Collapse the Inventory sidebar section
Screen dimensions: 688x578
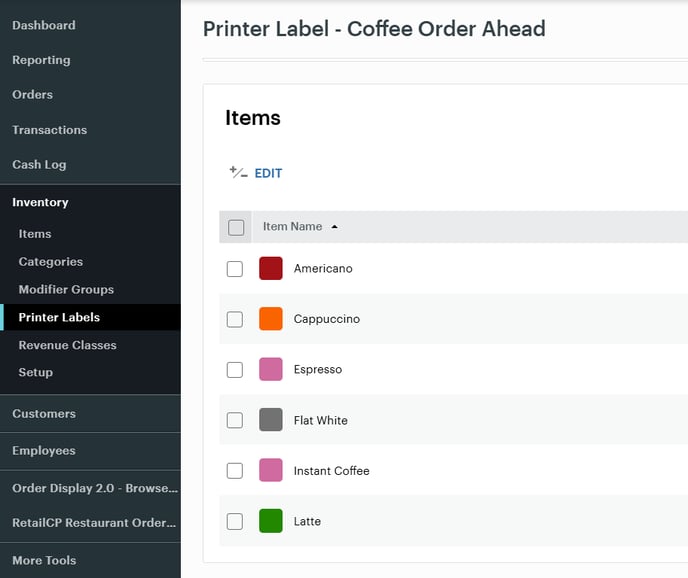point(40,202)
